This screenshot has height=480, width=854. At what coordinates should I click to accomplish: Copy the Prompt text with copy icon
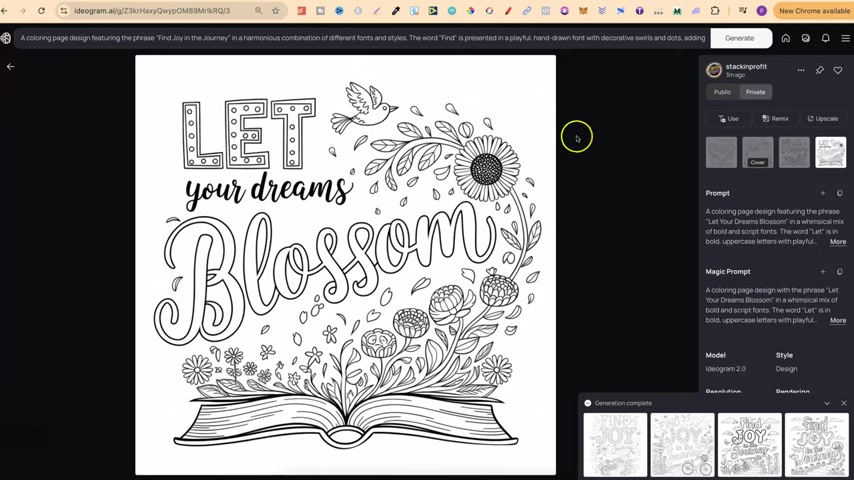tap(839, 193)
